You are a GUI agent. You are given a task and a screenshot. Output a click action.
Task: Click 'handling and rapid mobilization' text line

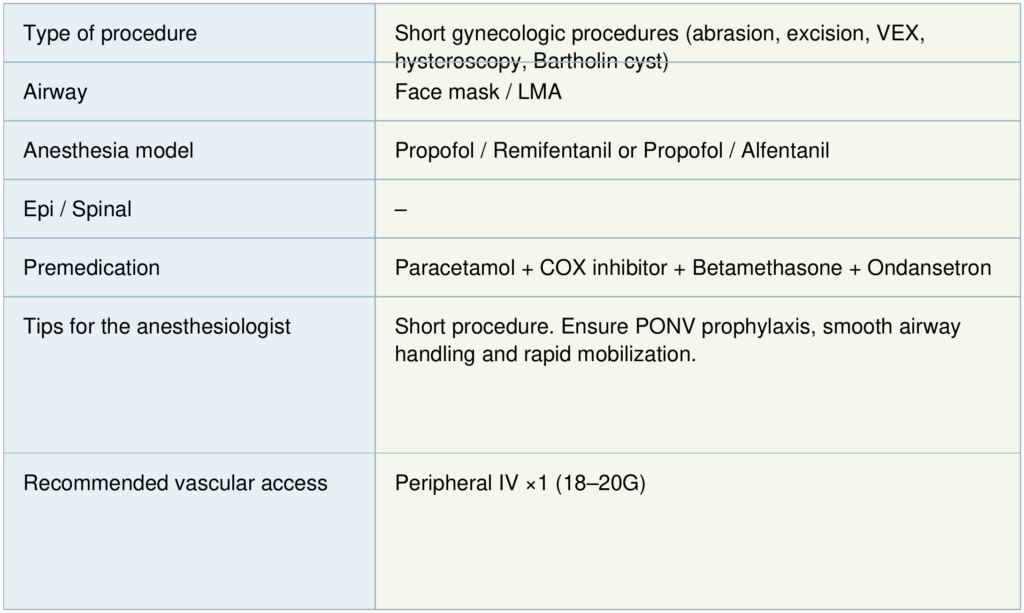545,353
